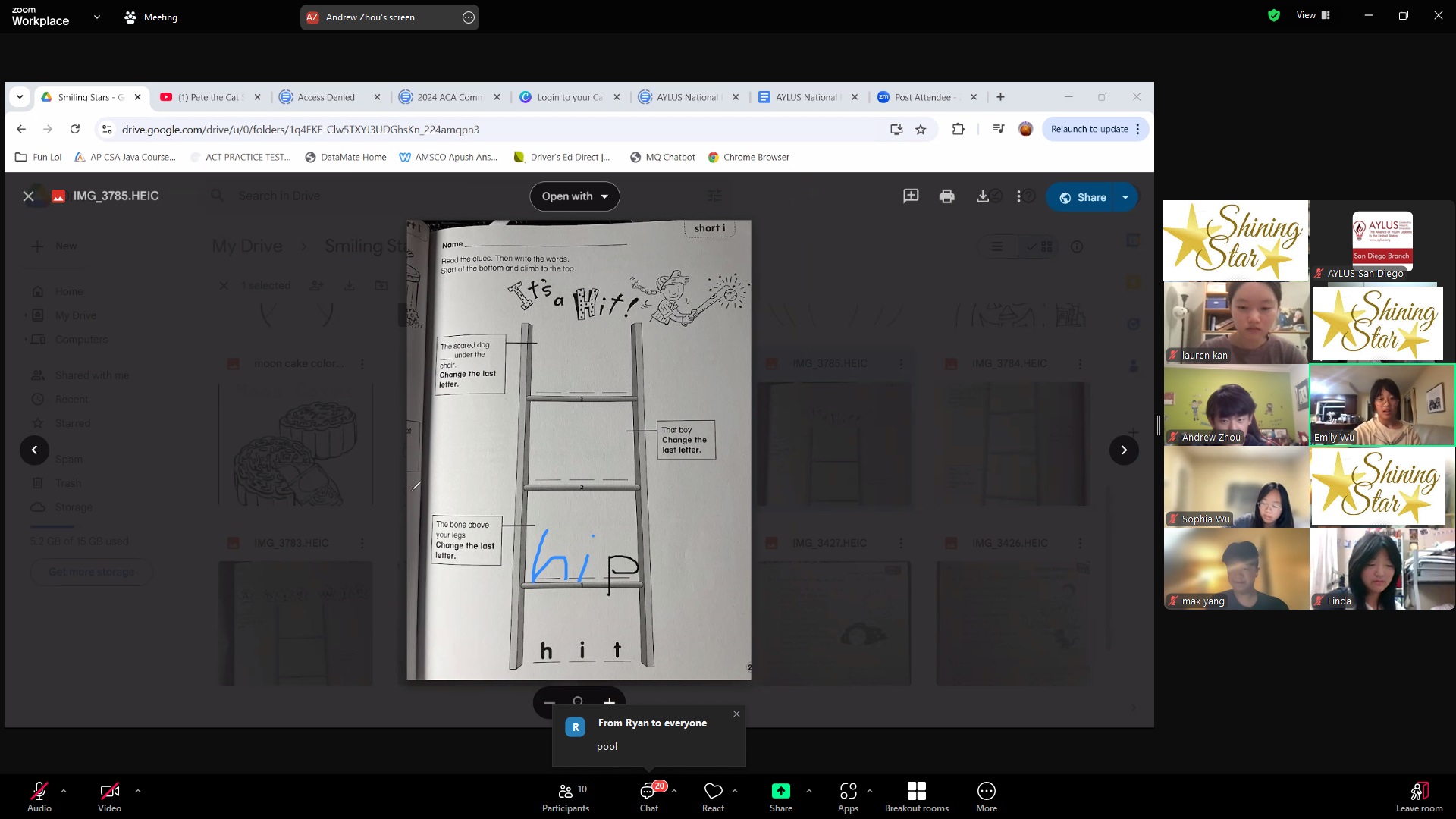The width and height of the screenshot is (1456, 819).
Task: Add a comment to the image
Action: (x=911, y=196)
